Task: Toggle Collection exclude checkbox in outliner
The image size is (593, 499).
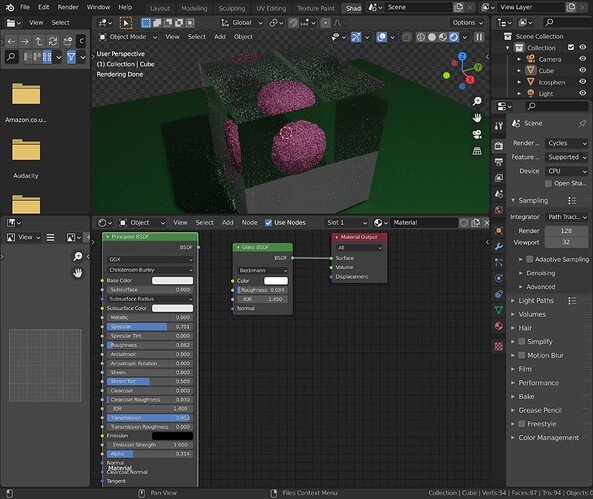Action: point(571,47)
